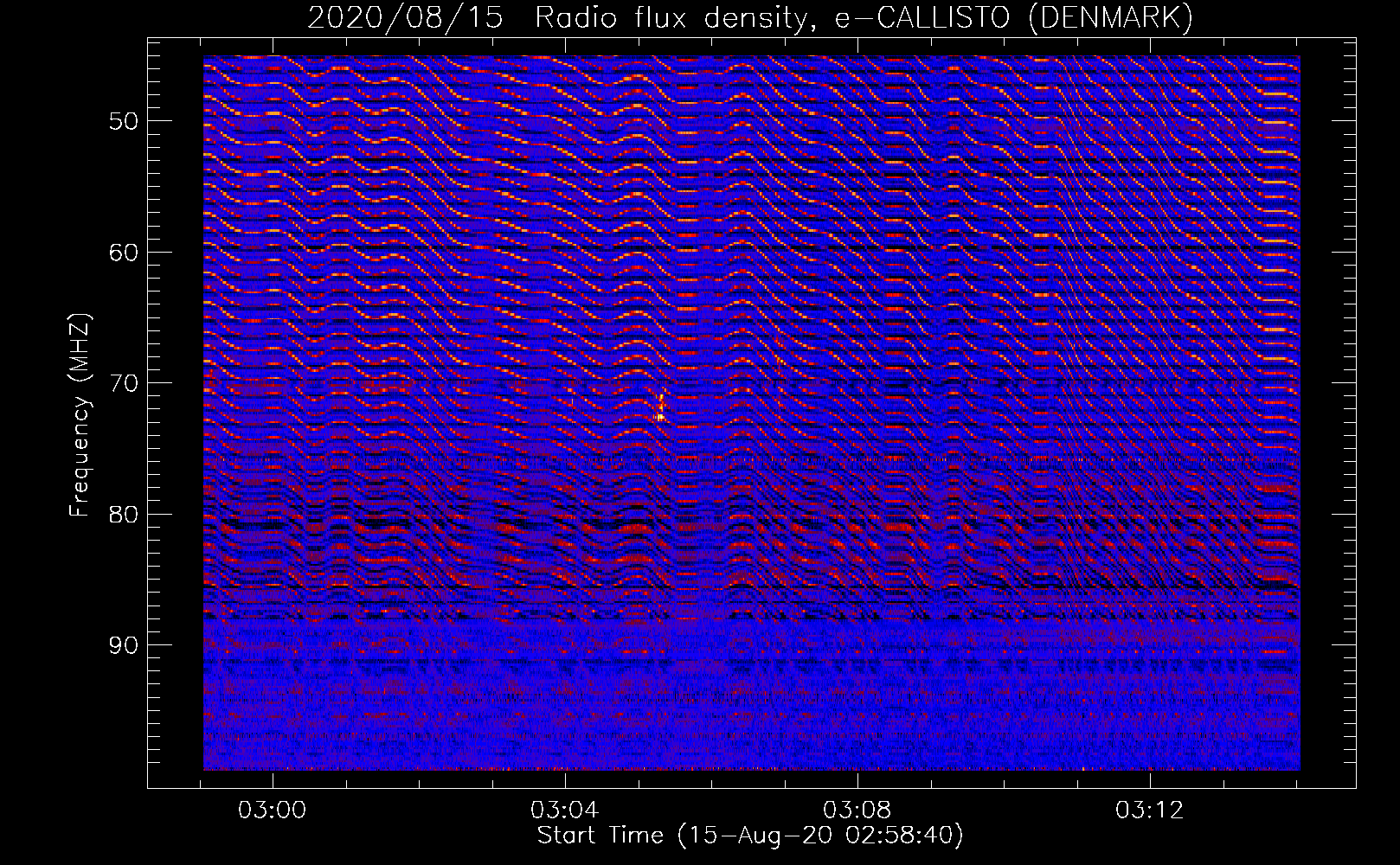Image resolution: width=1400 pixels, height=865 pixels.
Task: Select the 60 frequency tick label
Action: (124, 253)
